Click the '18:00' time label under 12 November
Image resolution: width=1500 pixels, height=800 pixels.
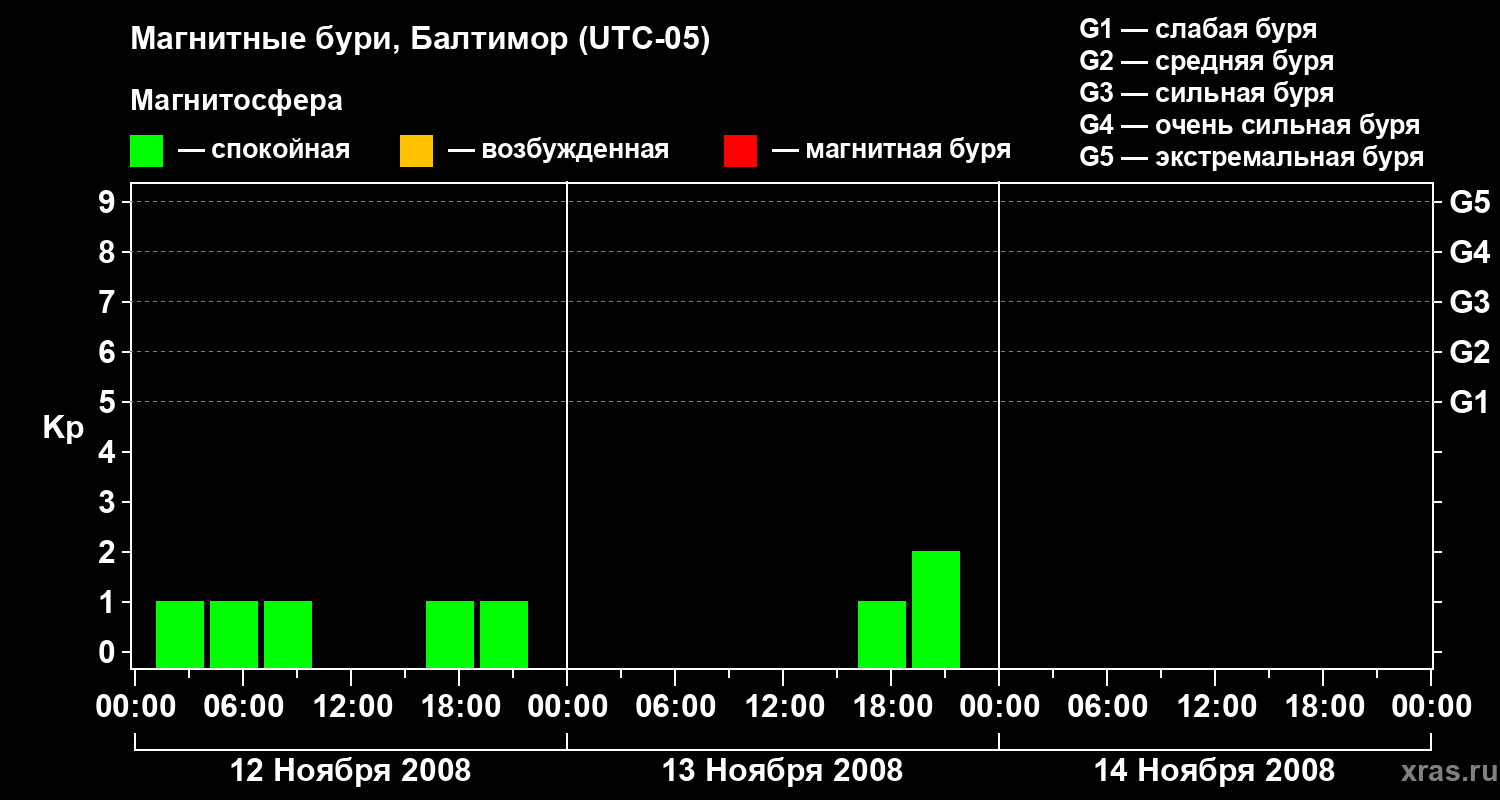click(459, 707)
